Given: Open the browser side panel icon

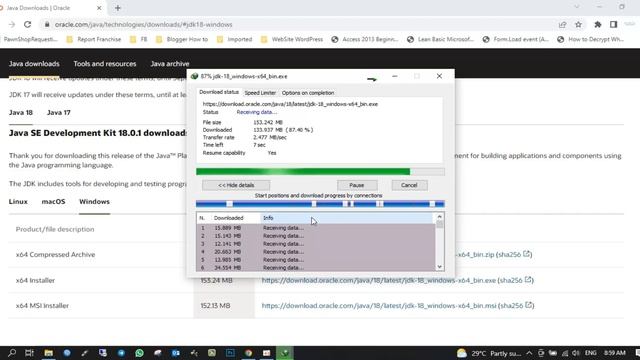Looking at the screenshot, I should (613, 24).
